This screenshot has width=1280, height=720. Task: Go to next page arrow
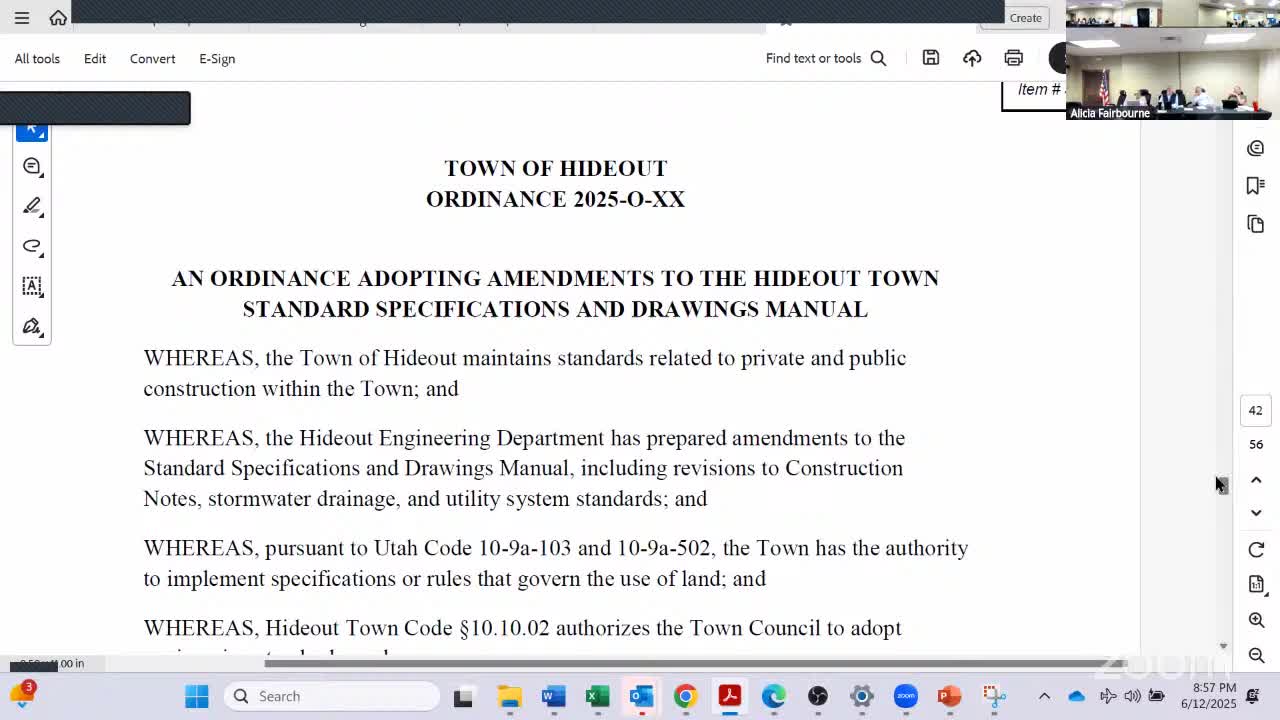pyautogui.click(x=1256, y=513)
